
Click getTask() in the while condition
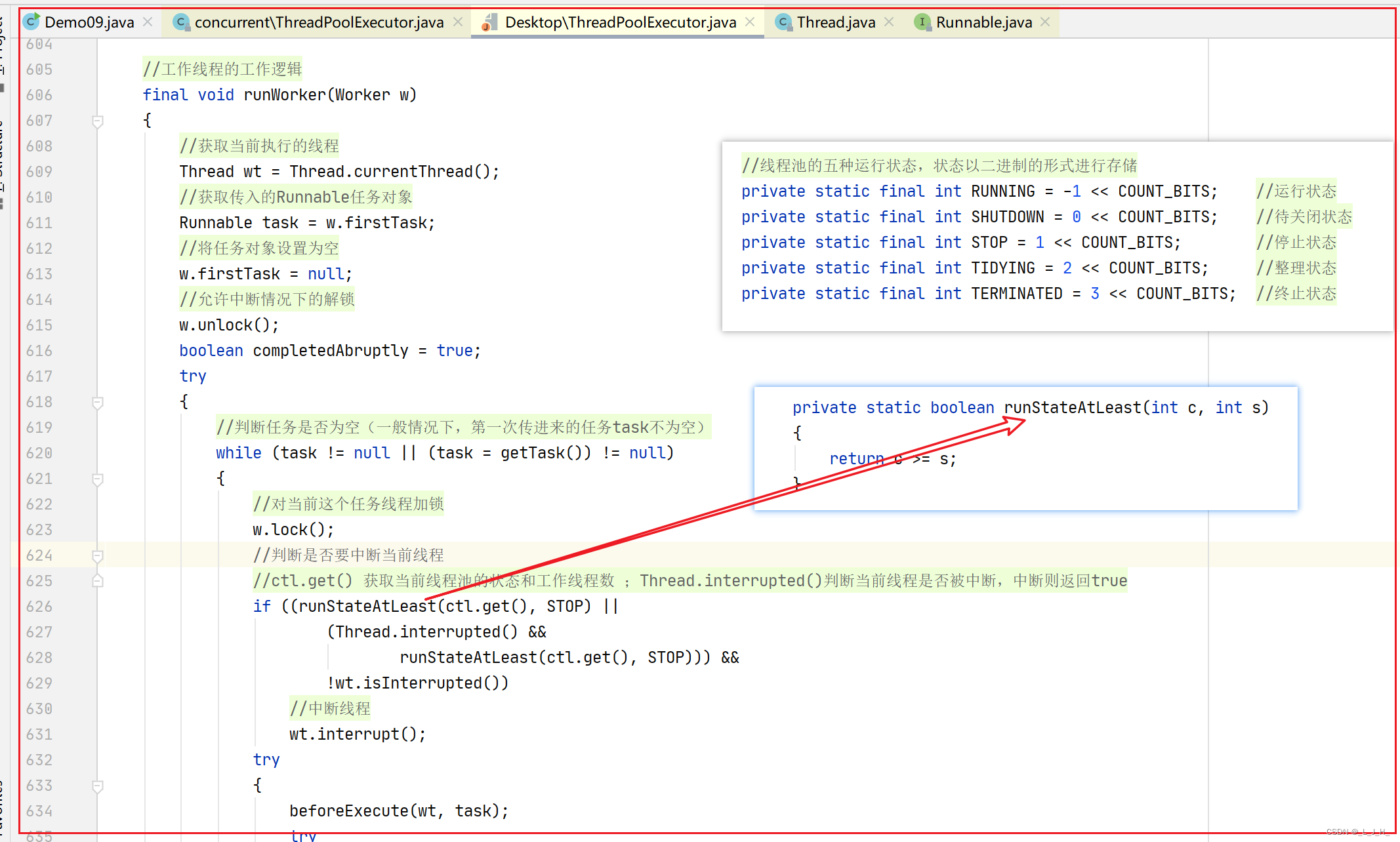click(x=541, y=453)
